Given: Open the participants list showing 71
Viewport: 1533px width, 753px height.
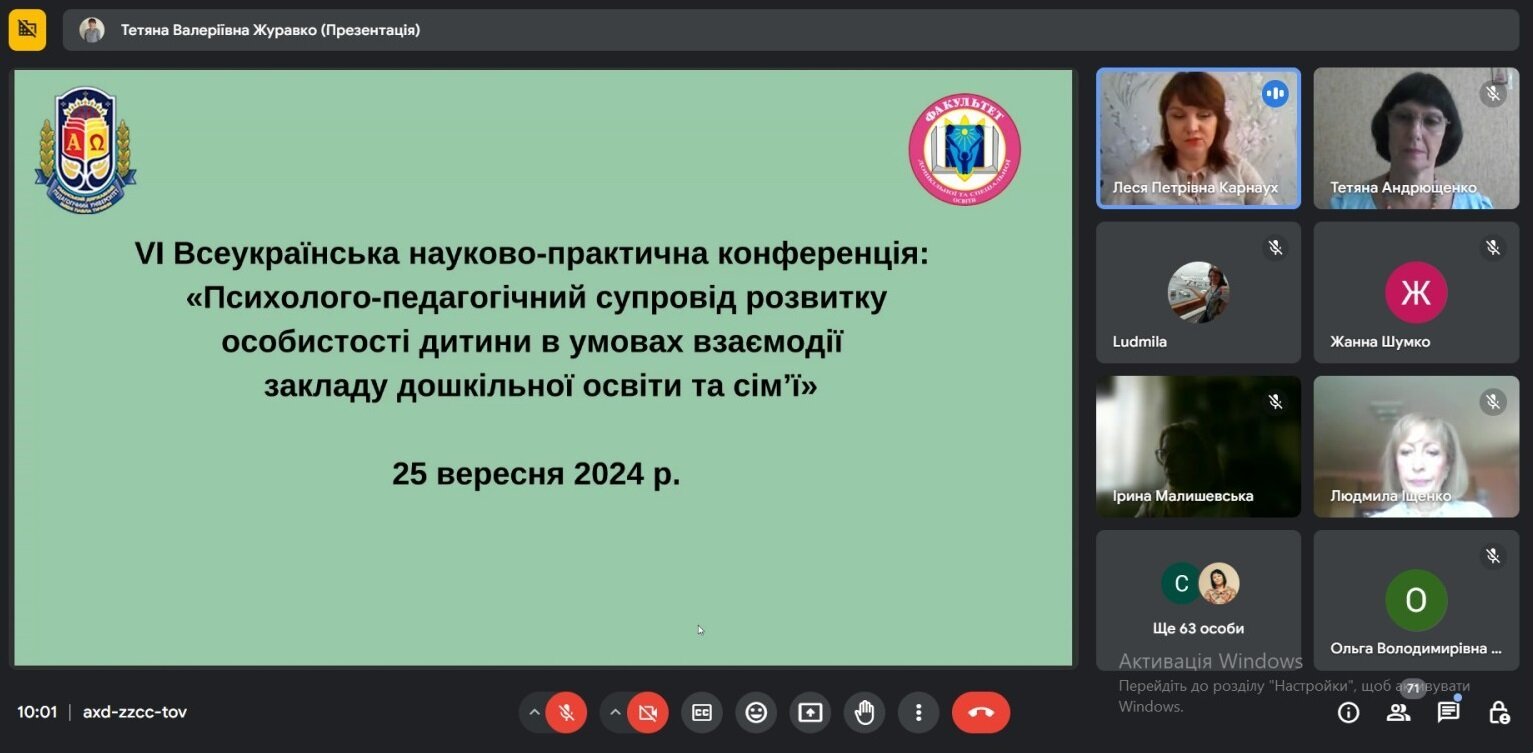Looking at the screenshot, I should pos(1398,713).
